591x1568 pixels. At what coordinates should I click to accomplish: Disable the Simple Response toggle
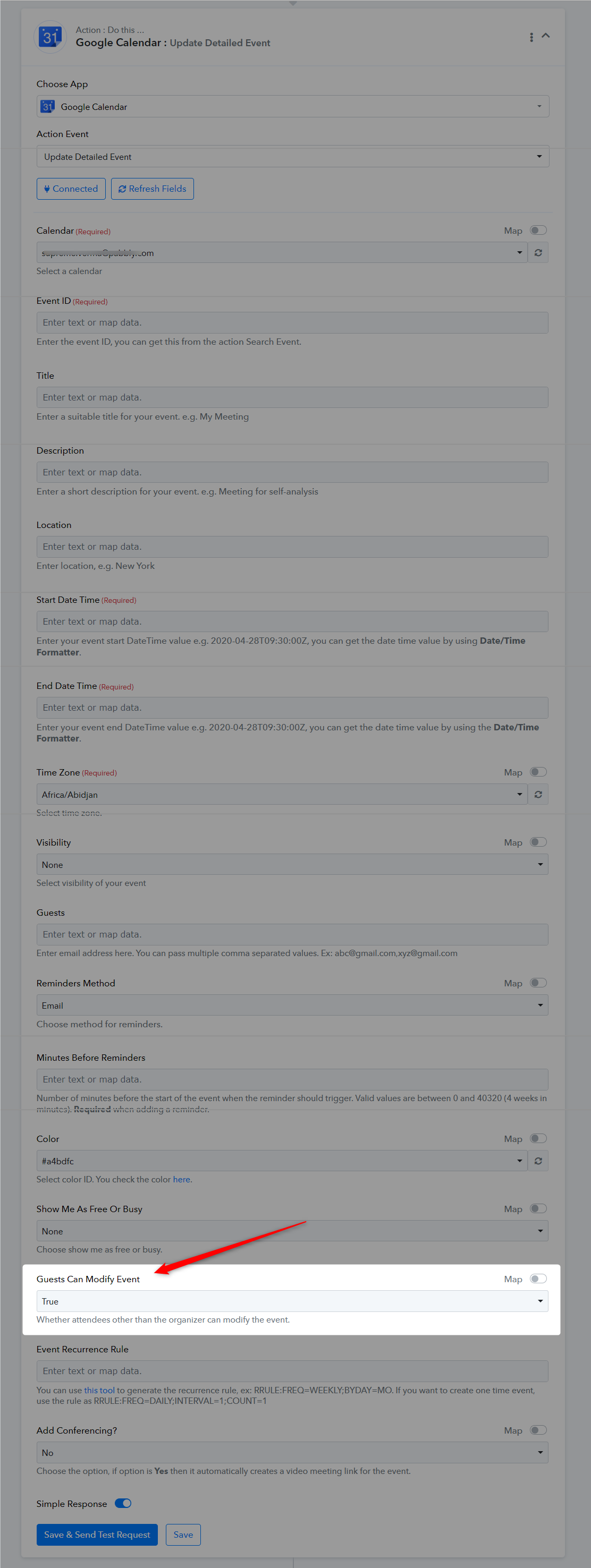(x=123, y=1504)
